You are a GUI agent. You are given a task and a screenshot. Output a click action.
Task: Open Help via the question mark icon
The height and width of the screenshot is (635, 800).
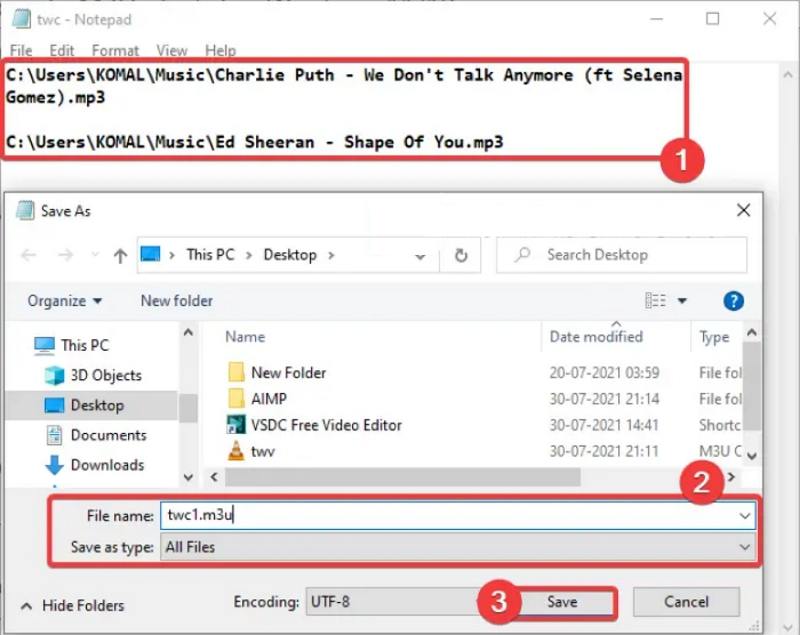point(733,301)
